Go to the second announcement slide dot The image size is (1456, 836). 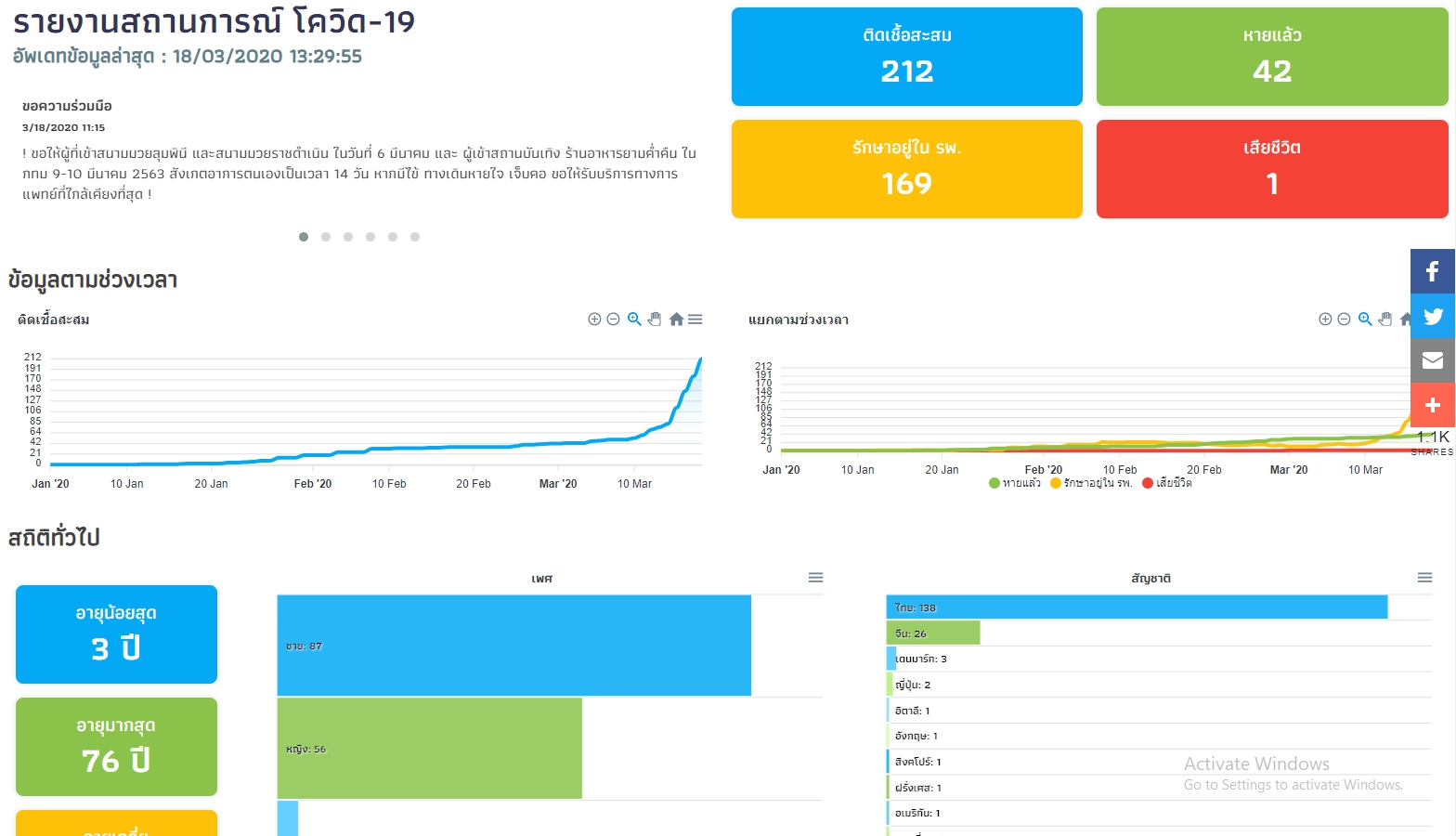point(326,237)
